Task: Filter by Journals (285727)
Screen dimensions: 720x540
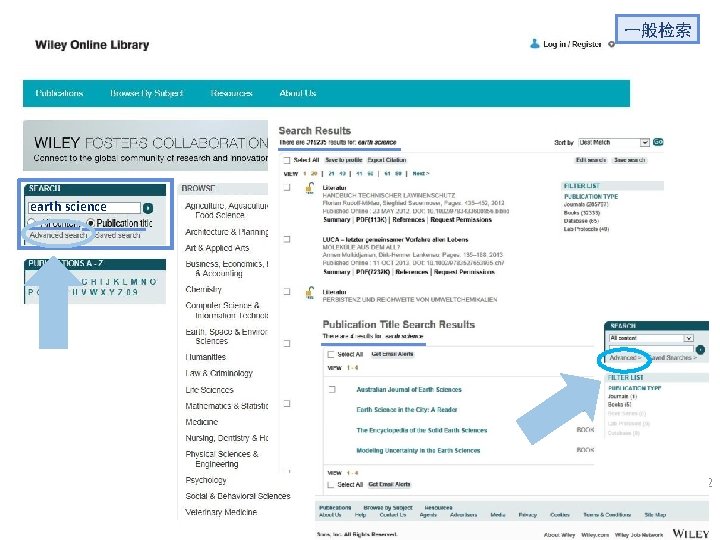Action: (x=586, y=204)
